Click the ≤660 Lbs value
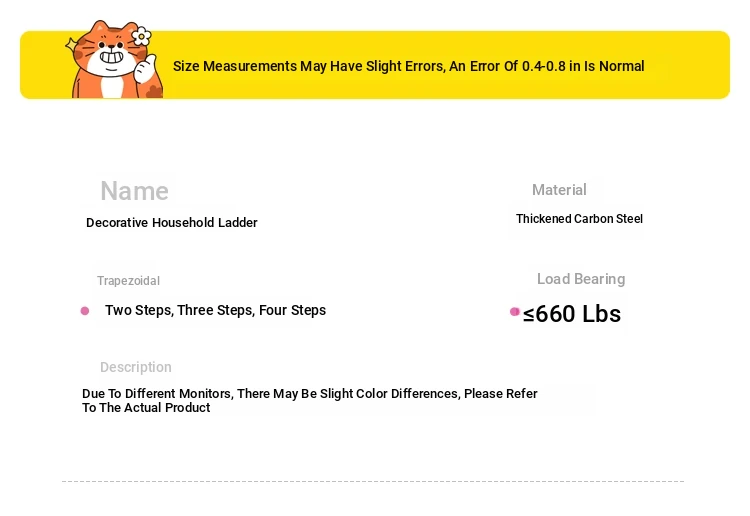750x516 pixels. [x=572, y=314]
